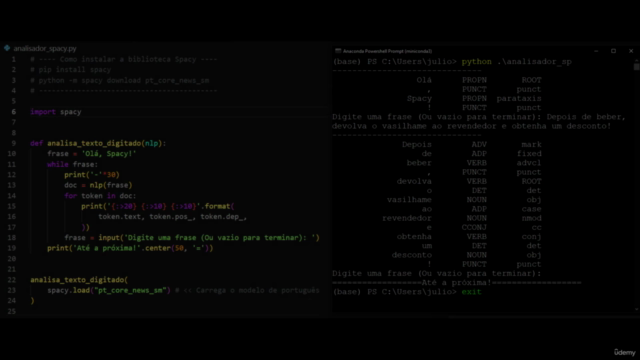
Task: Click 'spacy' after import on line 6
Action: (71, 112)
